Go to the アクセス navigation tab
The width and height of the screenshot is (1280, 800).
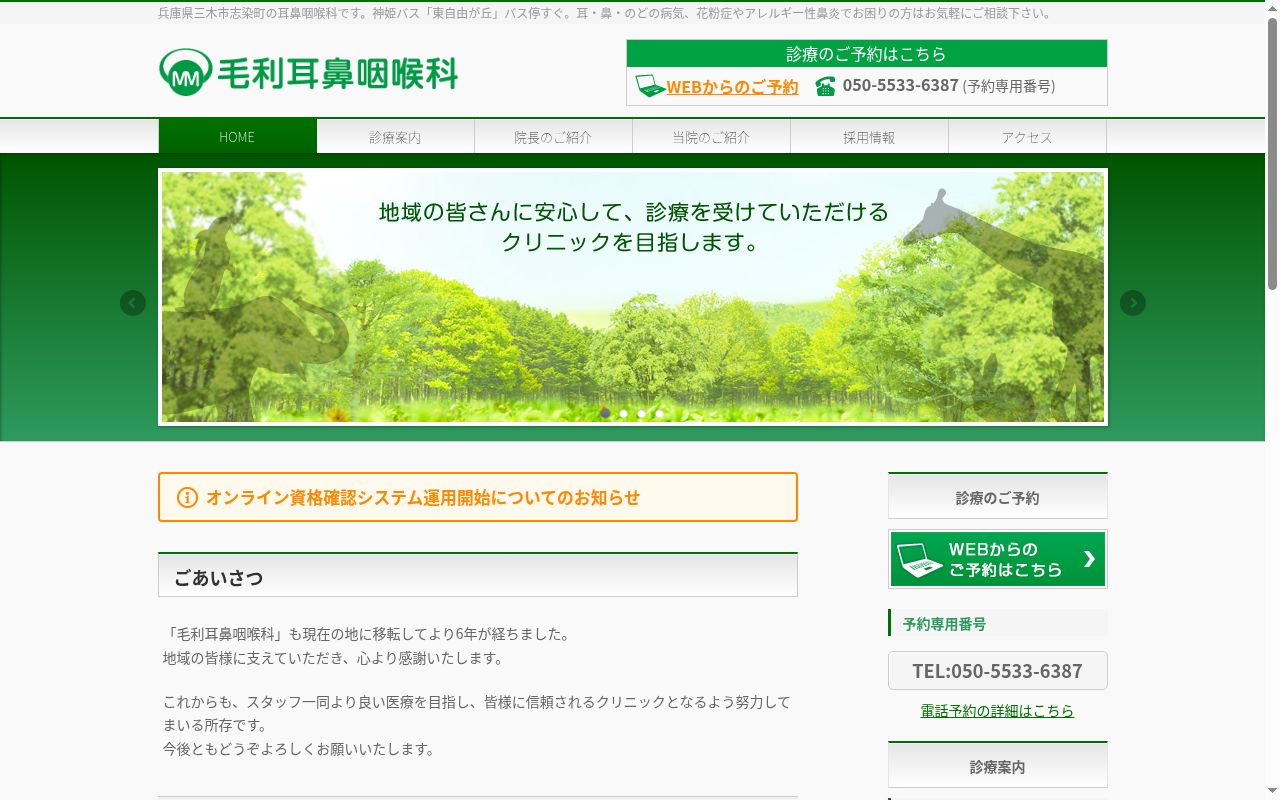point(1027,137)
